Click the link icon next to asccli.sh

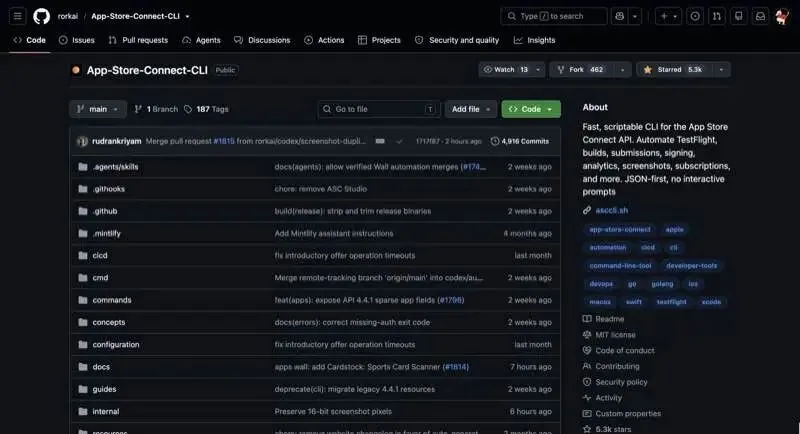click(587, 210)
